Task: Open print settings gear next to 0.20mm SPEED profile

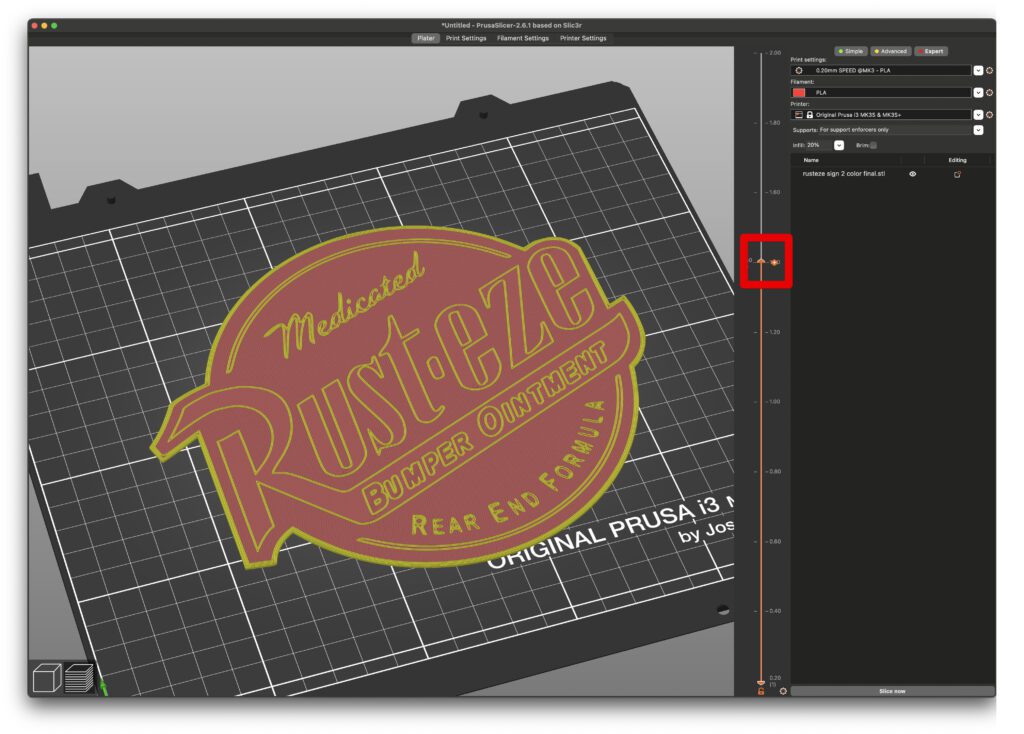Action: coord(990,70)
